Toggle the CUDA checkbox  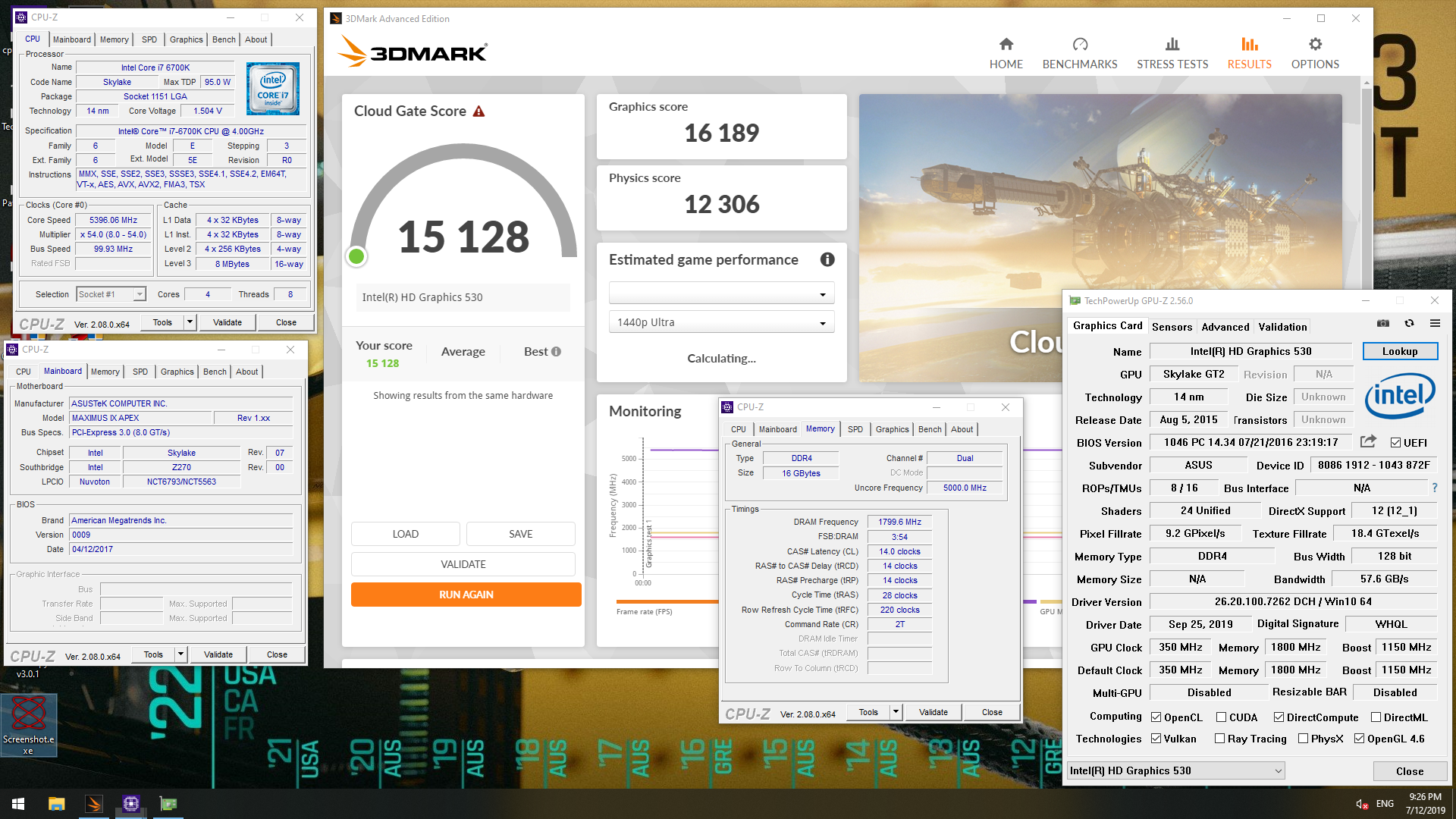coord(1221,717)
